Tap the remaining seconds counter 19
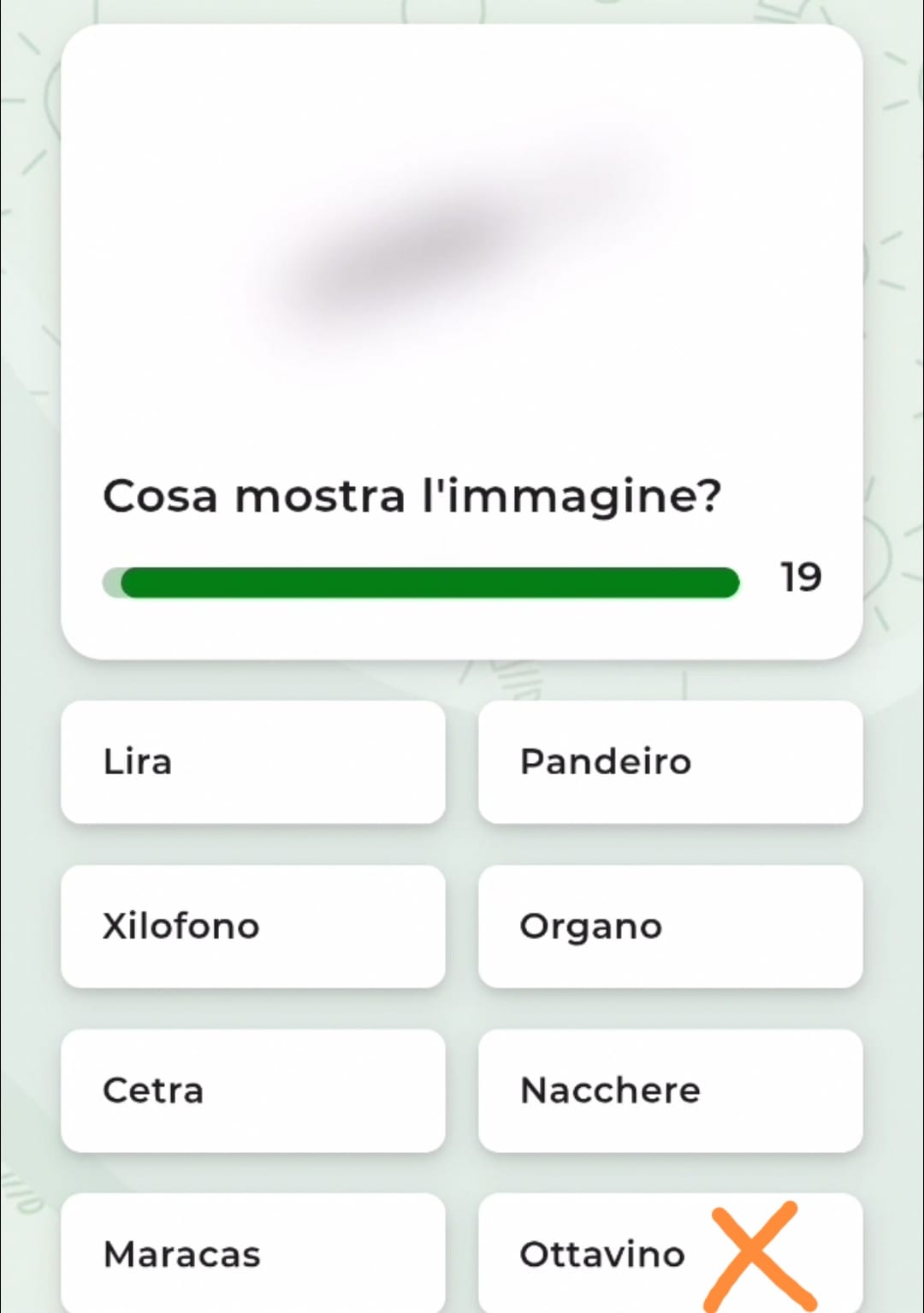 pos(801,577)
